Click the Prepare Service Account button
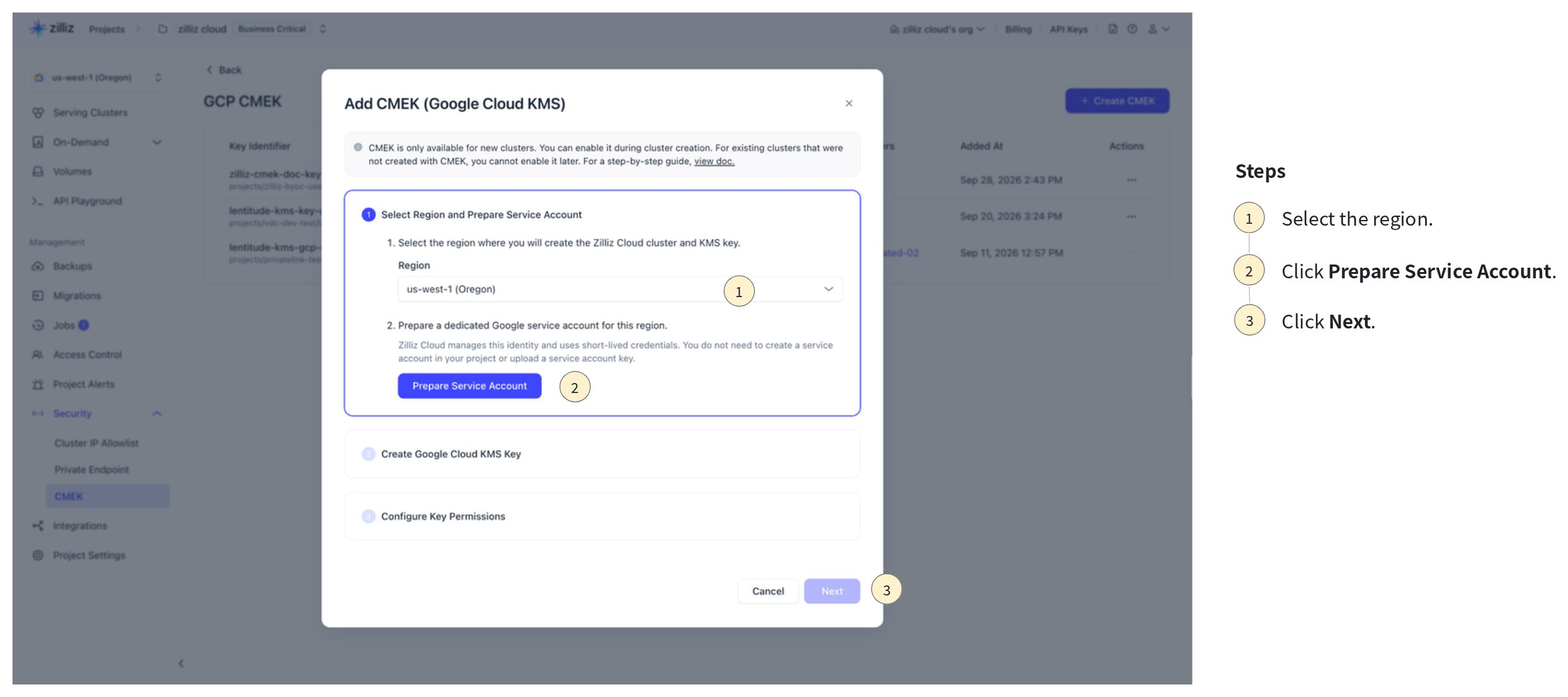Viewport: 1568px width, 697px height. pyautogui.click(x=469, y=386)
